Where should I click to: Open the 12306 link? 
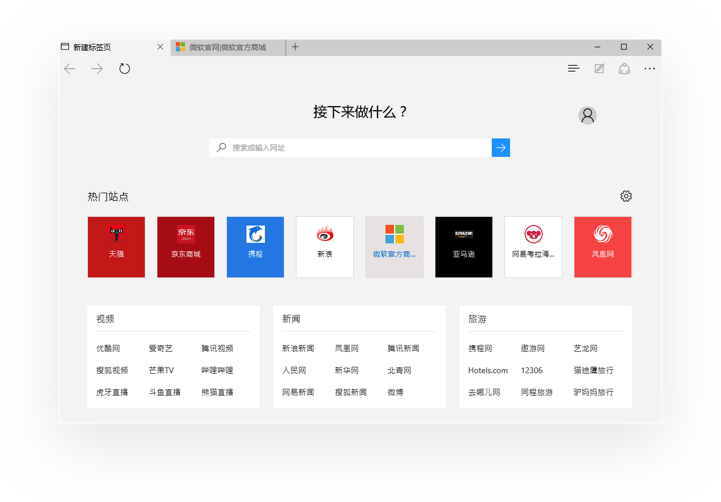(532, 371)
